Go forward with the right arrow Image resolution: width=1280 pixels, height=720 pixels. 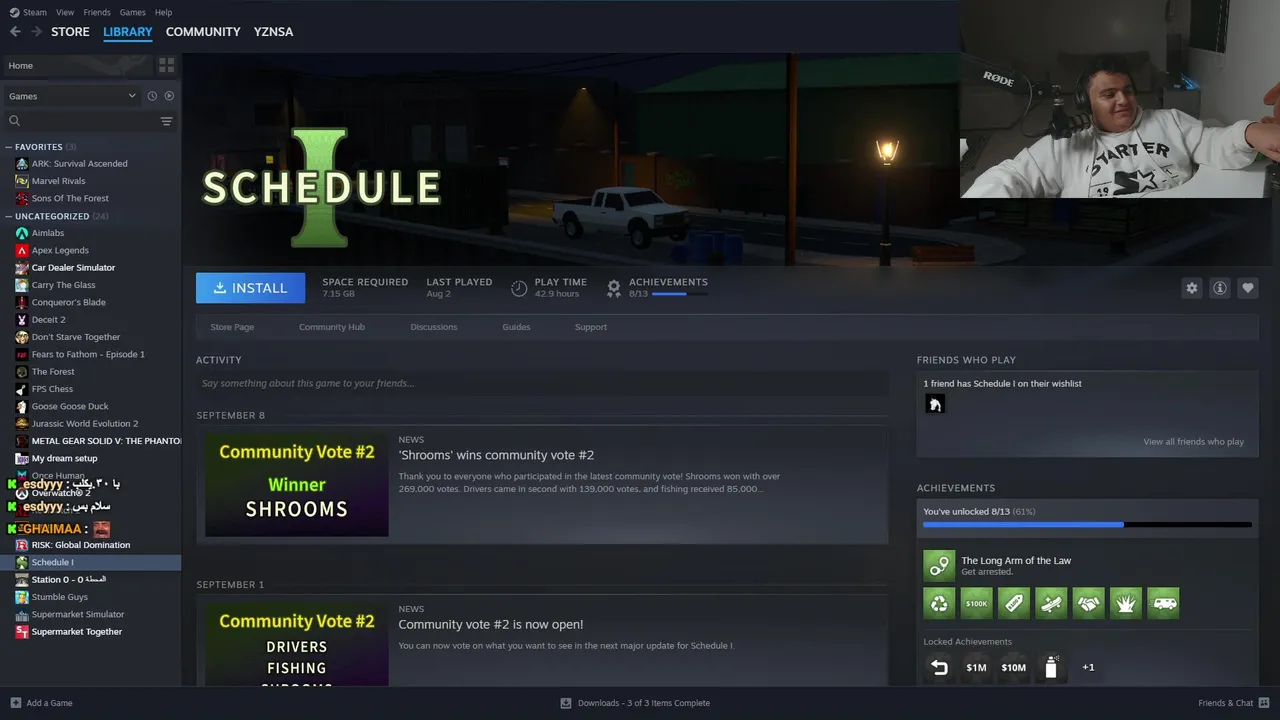click(x=36, y=32)
